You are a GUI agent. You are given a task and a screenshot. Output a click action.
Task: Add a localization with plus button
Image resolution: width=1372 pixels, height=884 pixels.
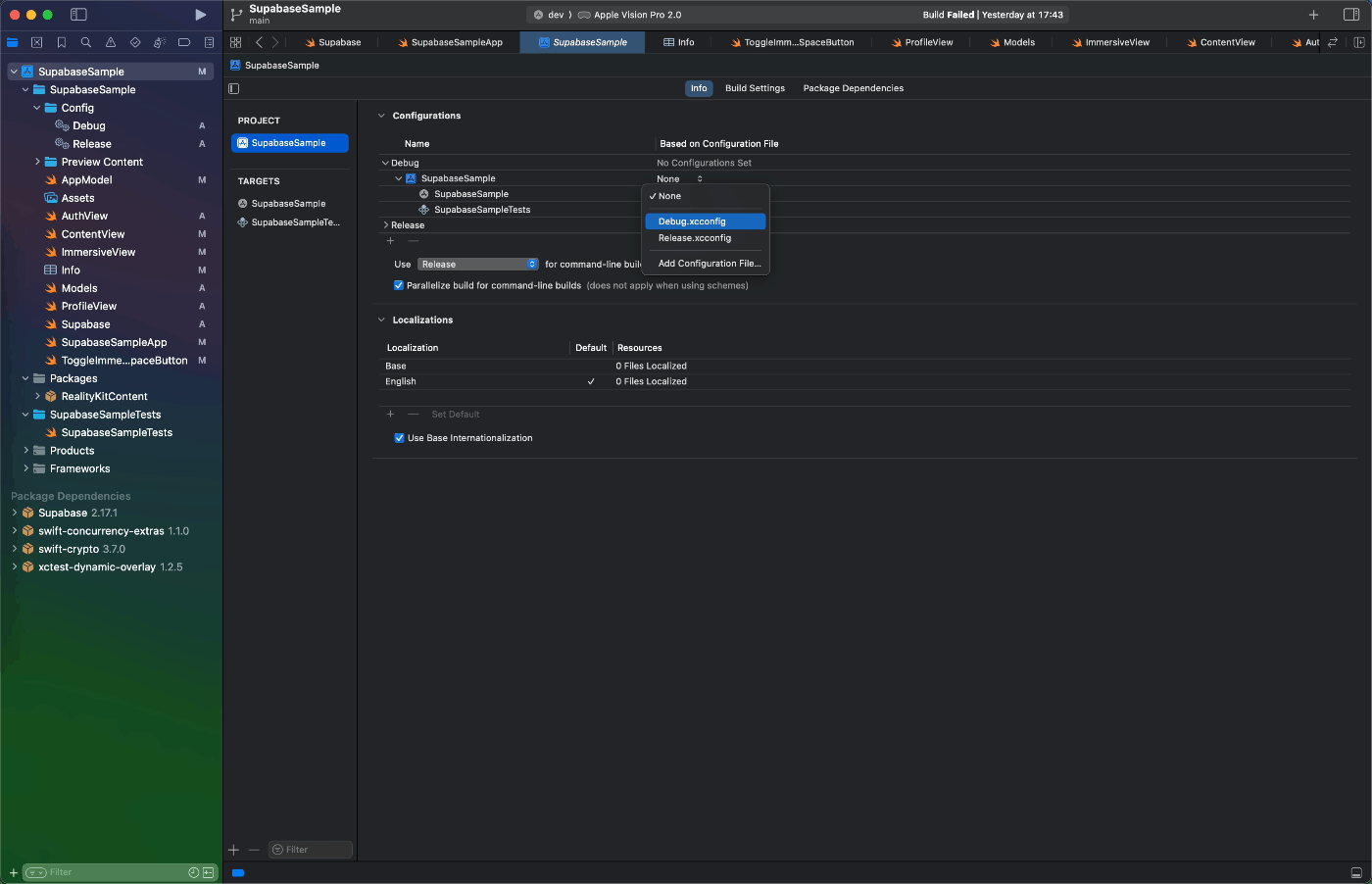[x=390, y=414]
